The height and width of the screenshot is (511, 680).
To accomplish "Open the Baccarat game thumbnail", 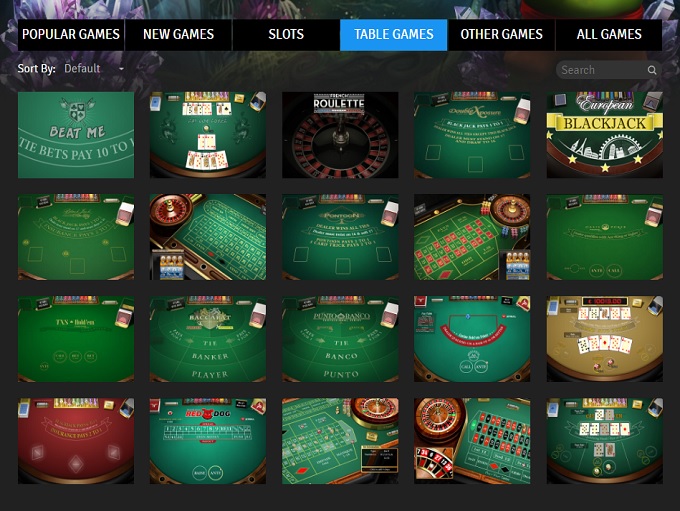I will point(208,339).
